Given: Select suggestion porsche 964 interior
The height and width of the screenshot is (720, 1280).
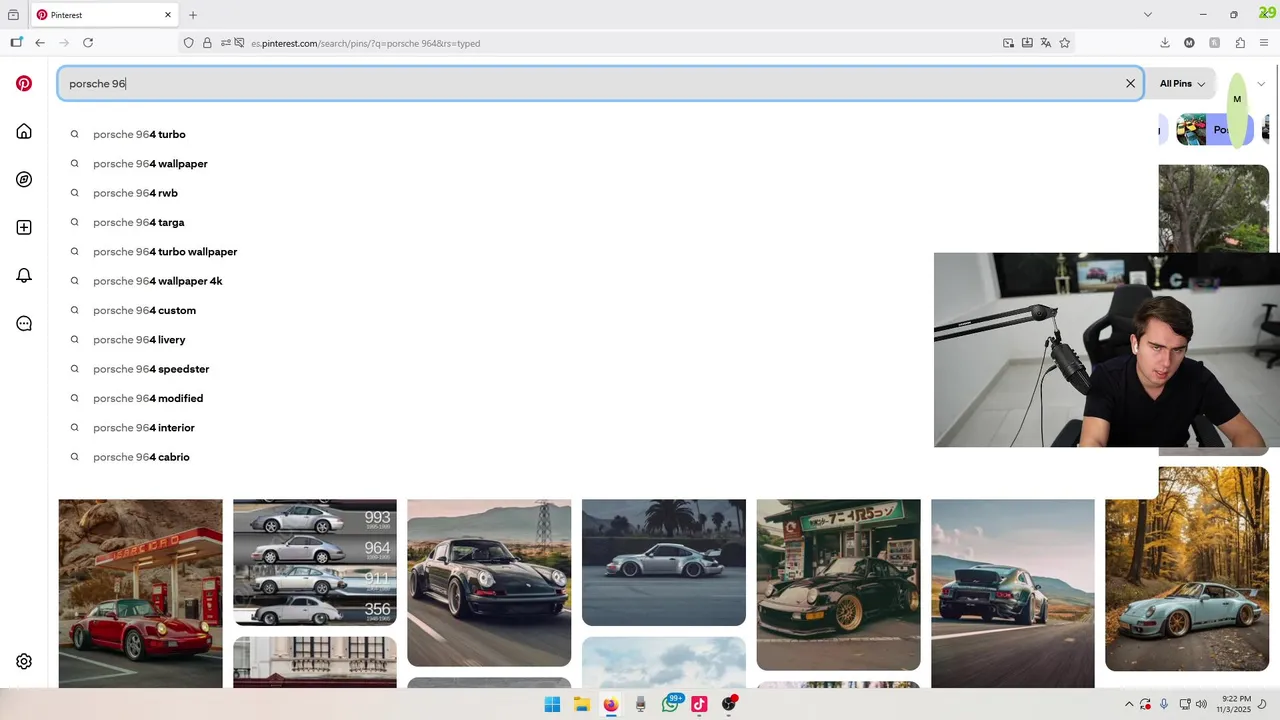Looking at the screenshot, I should [x=143, y=428].
